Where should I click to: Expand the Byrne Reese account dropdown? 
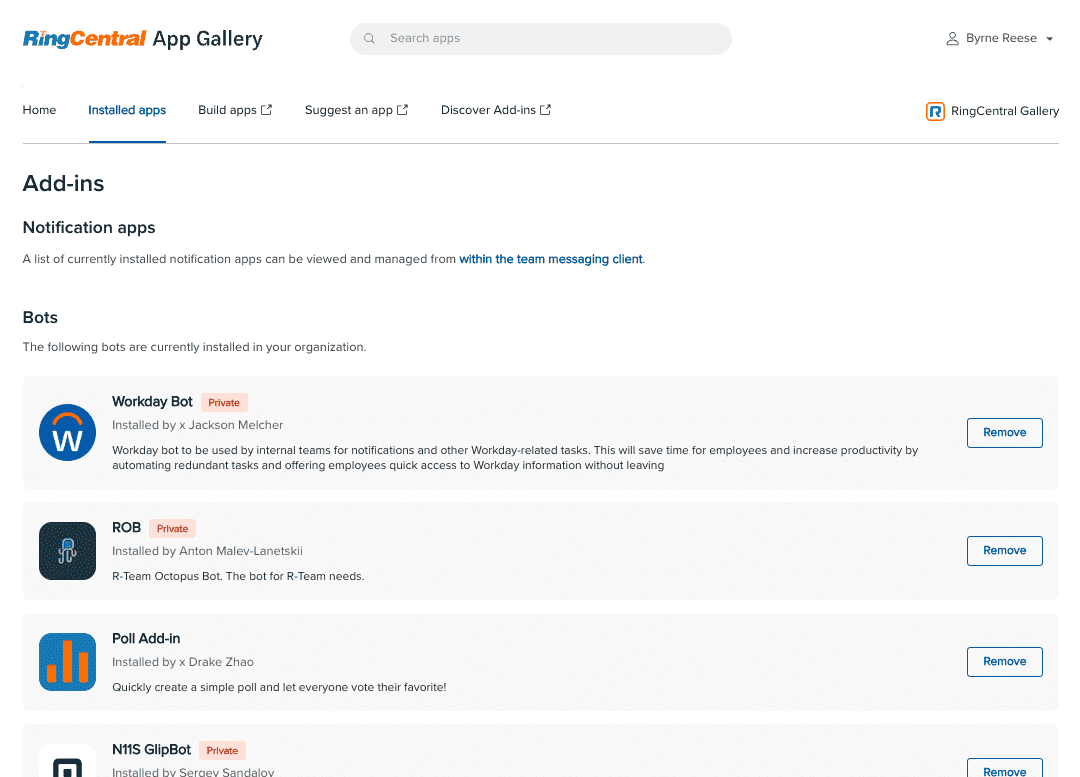pyautogui.click(x=1049, y=39)
